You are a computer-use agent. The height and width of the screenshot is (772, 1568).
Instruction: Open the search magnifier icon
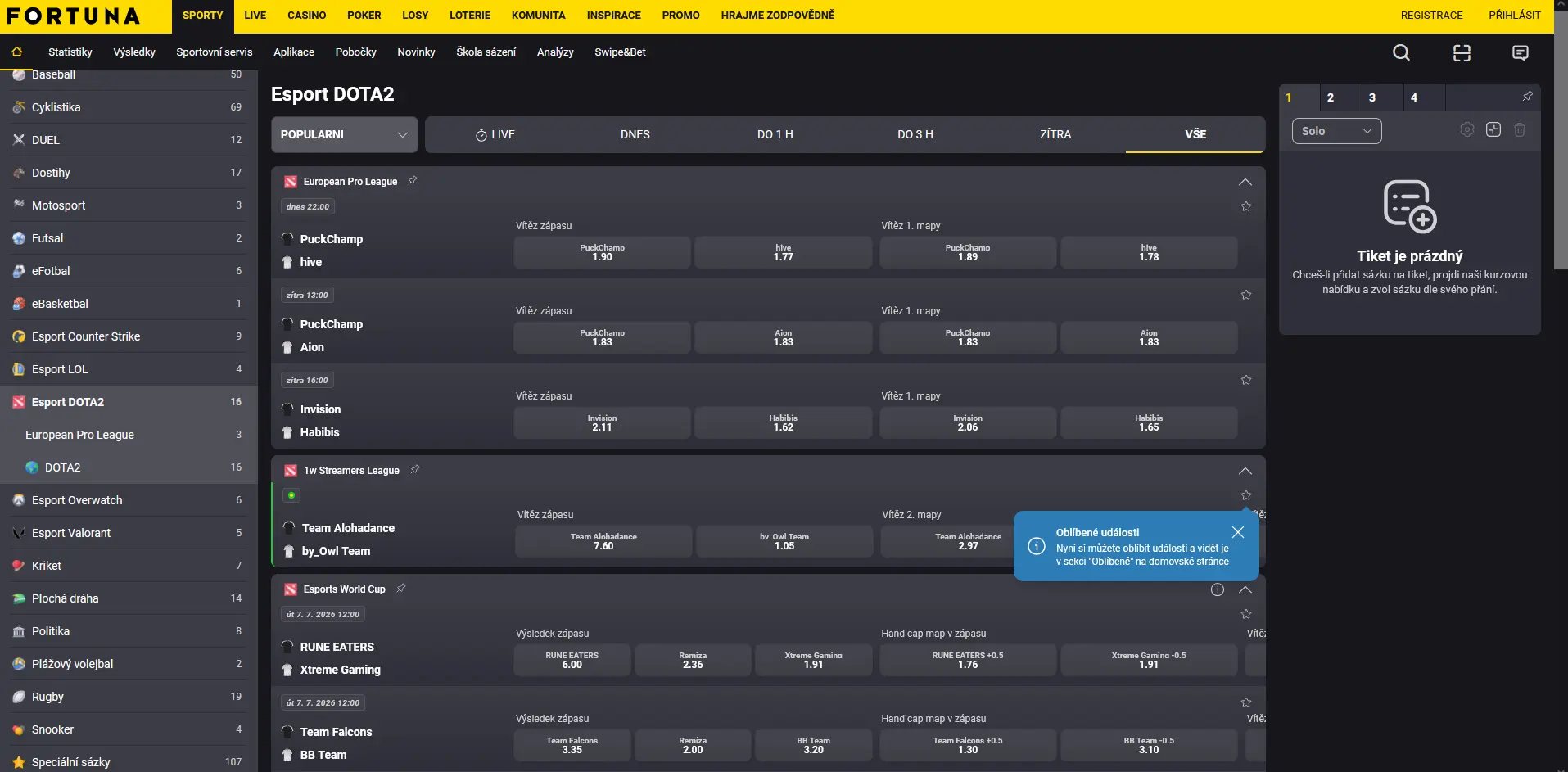pyautogui.click(x=1401, y=52)
